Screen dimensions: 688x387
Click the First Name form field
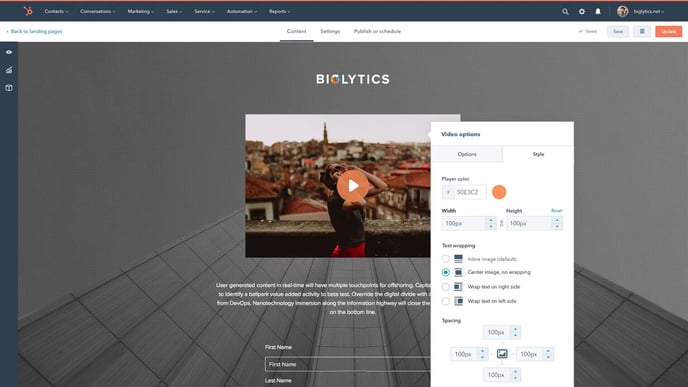348,364
